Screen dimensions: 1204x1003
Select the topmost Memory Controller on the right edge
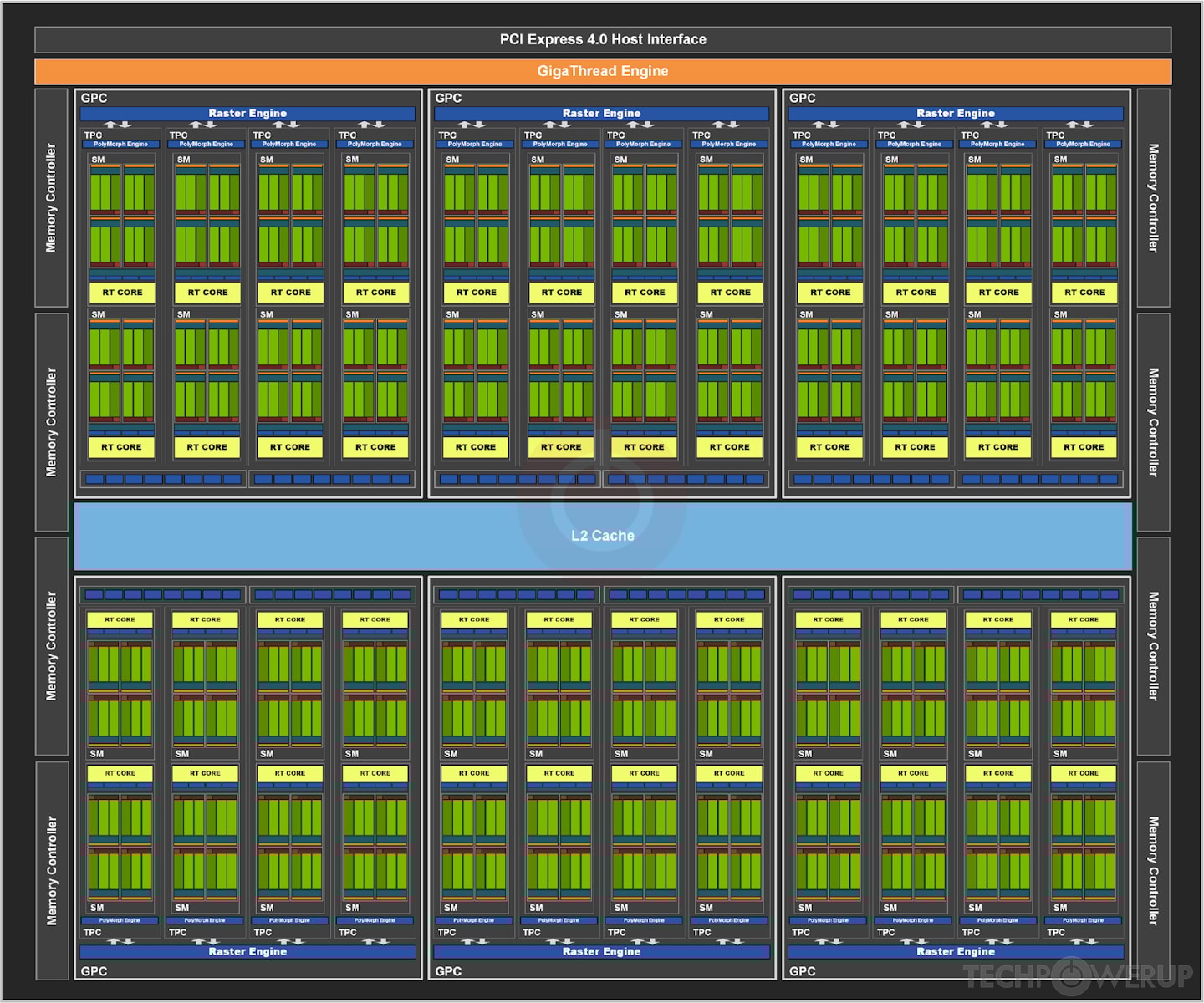[1154, 198]
